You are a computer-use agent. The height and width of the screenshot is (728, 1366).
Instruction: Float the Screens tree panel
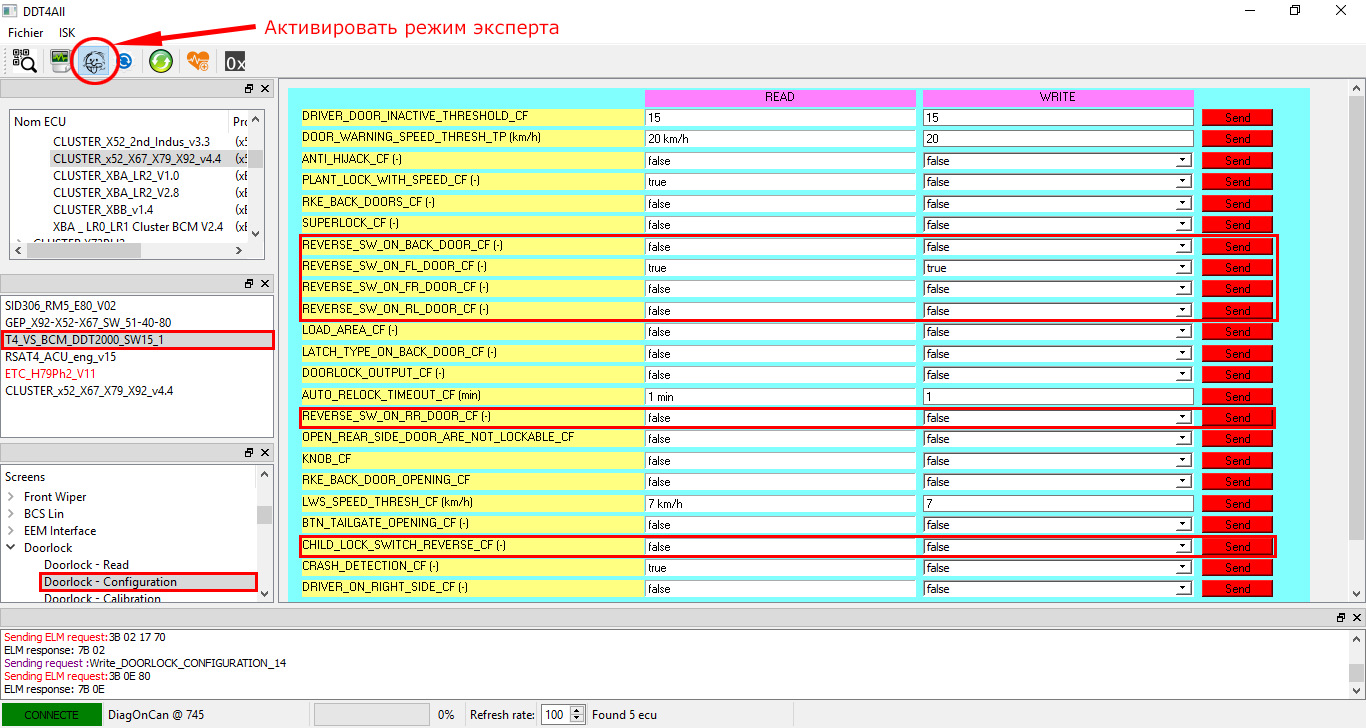tap(249, 453)
